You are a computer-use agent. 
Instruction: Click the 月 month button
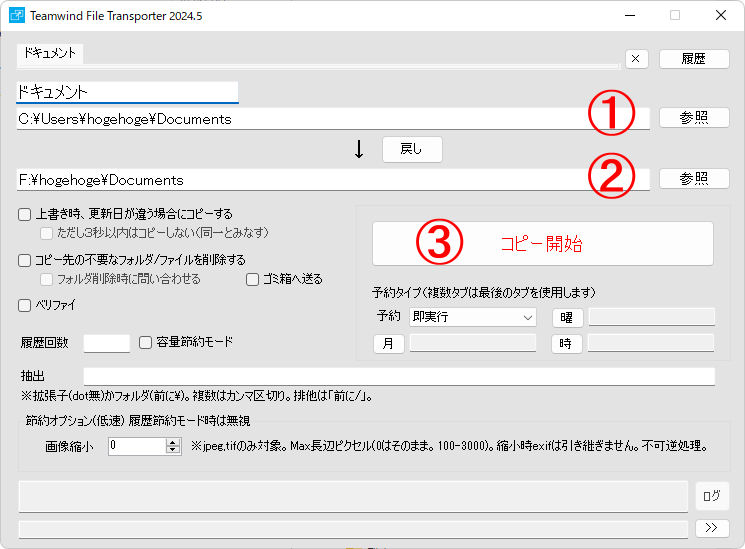point(388,344)
